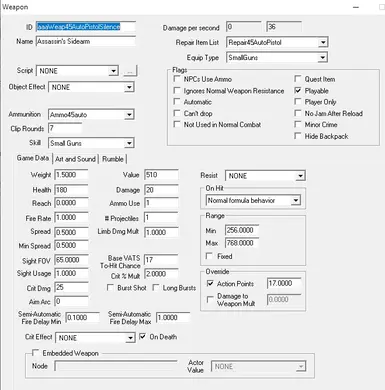Viewport: 385px width, 390px height.
Task: Switch to the Game Data tab
Action: tap(33, 158)
